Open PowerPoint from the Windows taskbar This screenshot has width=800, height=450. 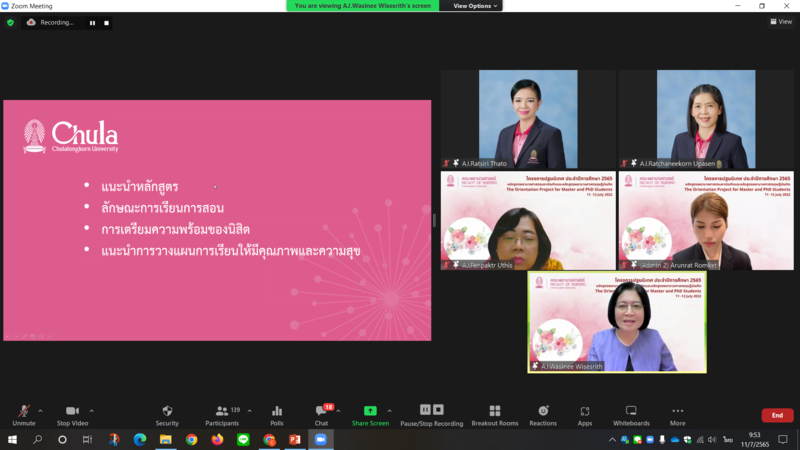[295, 439]
